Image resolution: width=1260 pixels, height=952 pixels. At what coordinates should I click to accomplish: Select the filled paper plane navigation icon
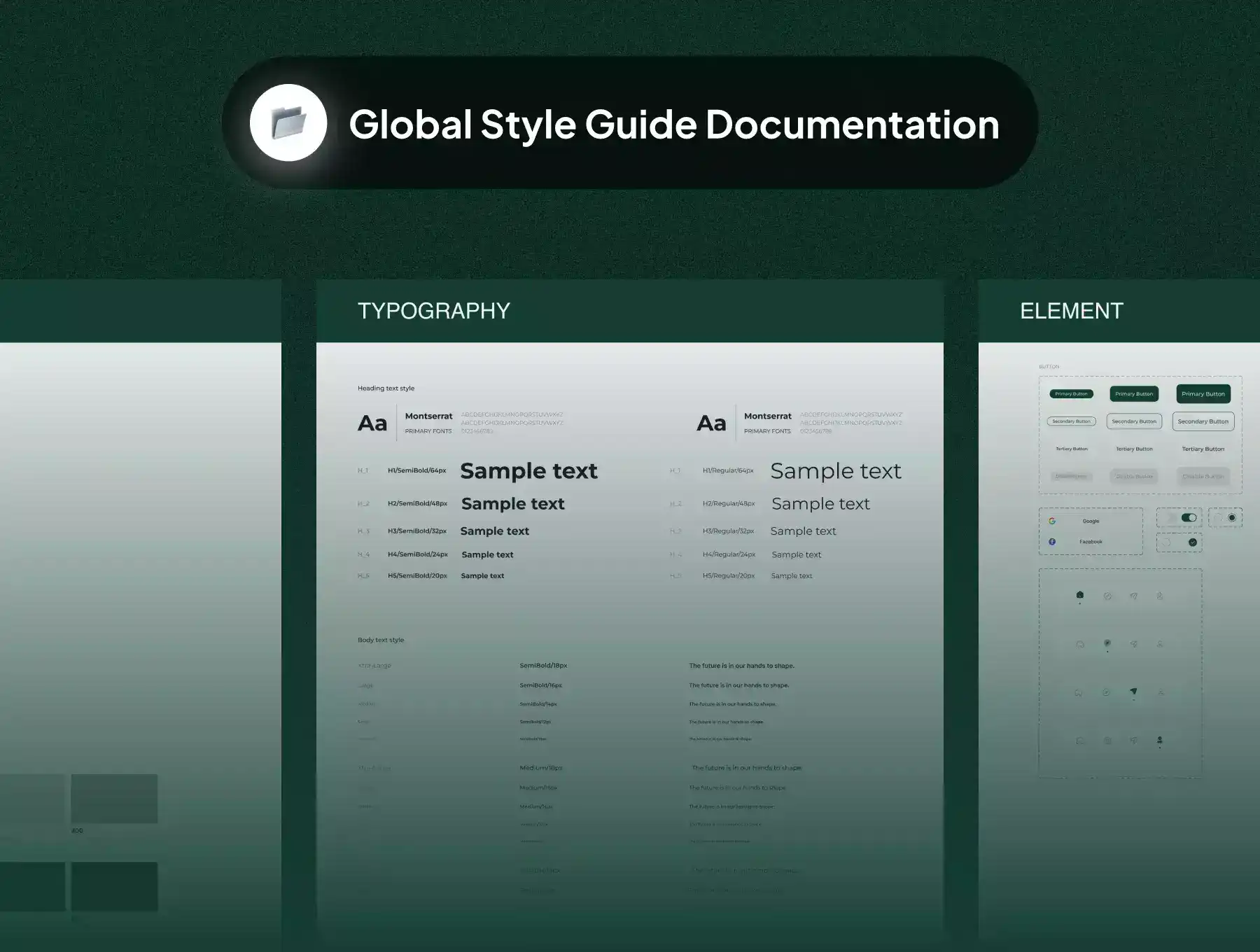click(1133, 692)
